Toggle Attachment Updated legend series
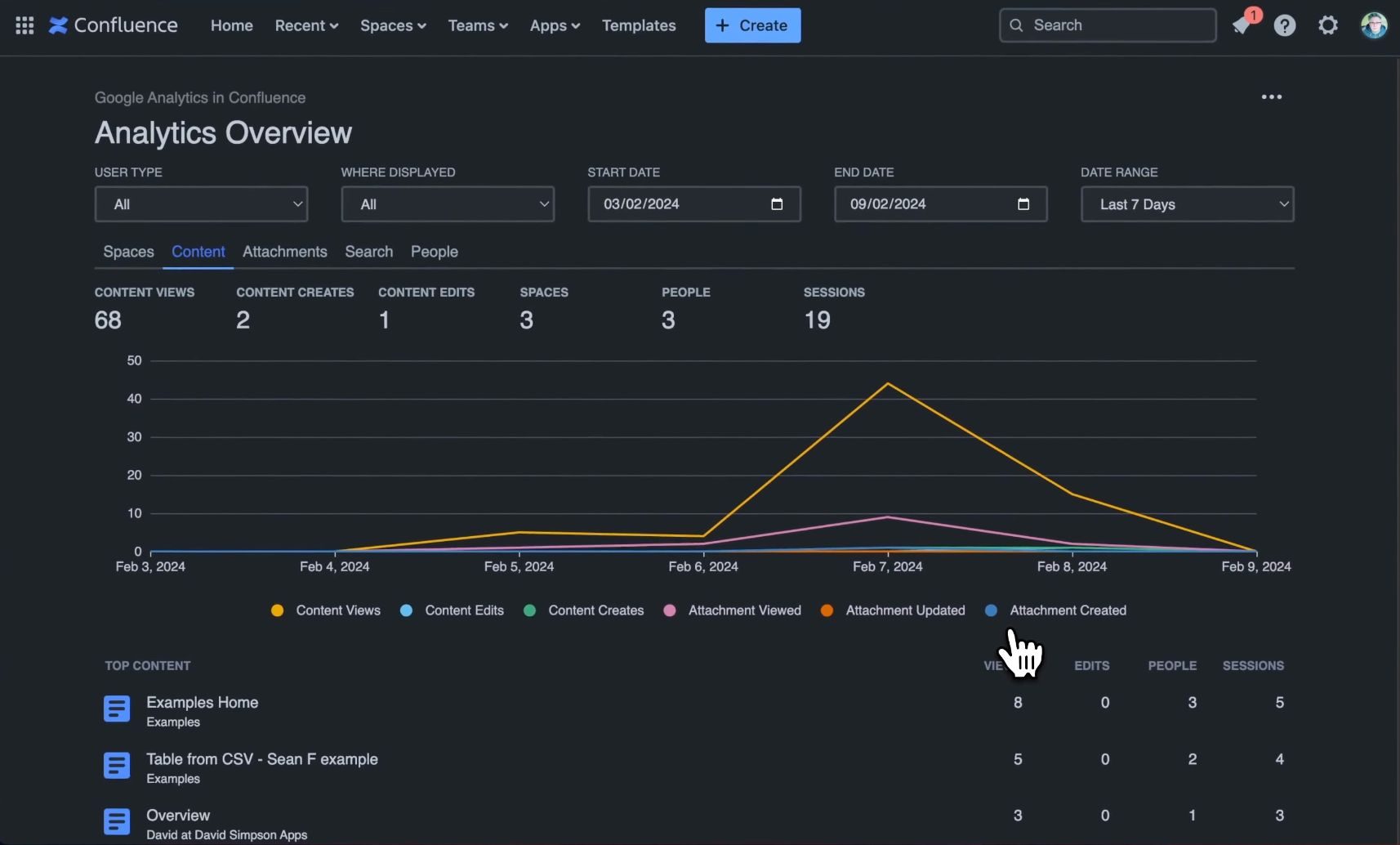1400x845 pixels. click(x=893, y=610)
